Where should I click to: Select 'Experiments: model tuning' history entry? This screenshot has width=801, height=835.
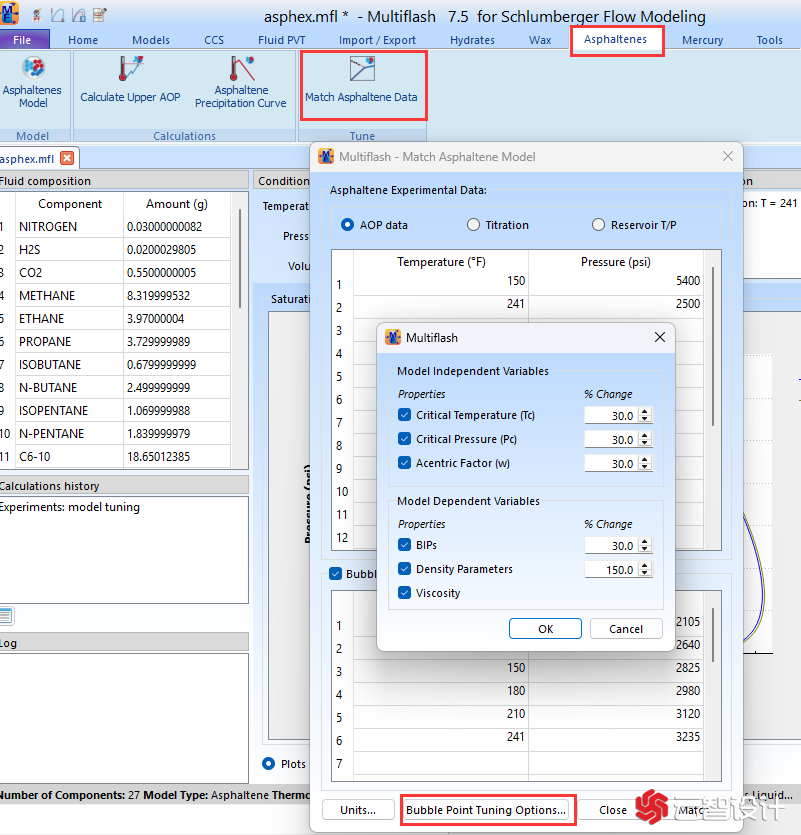click(69, 506)
